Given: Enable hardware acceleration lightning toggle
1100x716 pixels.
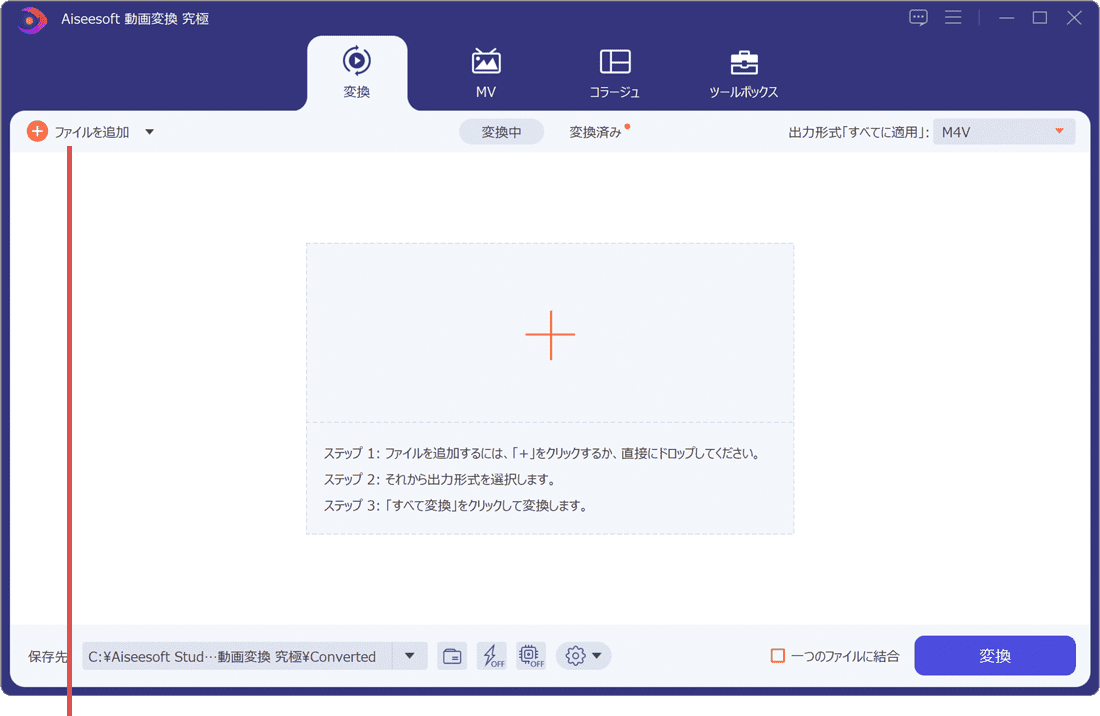Looking at the screenshot, I should click(492, 655).
